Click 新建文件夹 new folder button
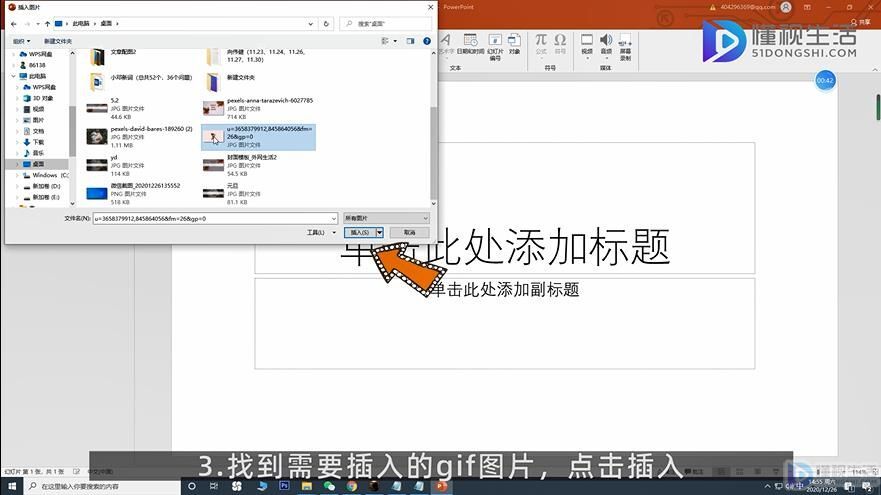 [x=58, y=41]
